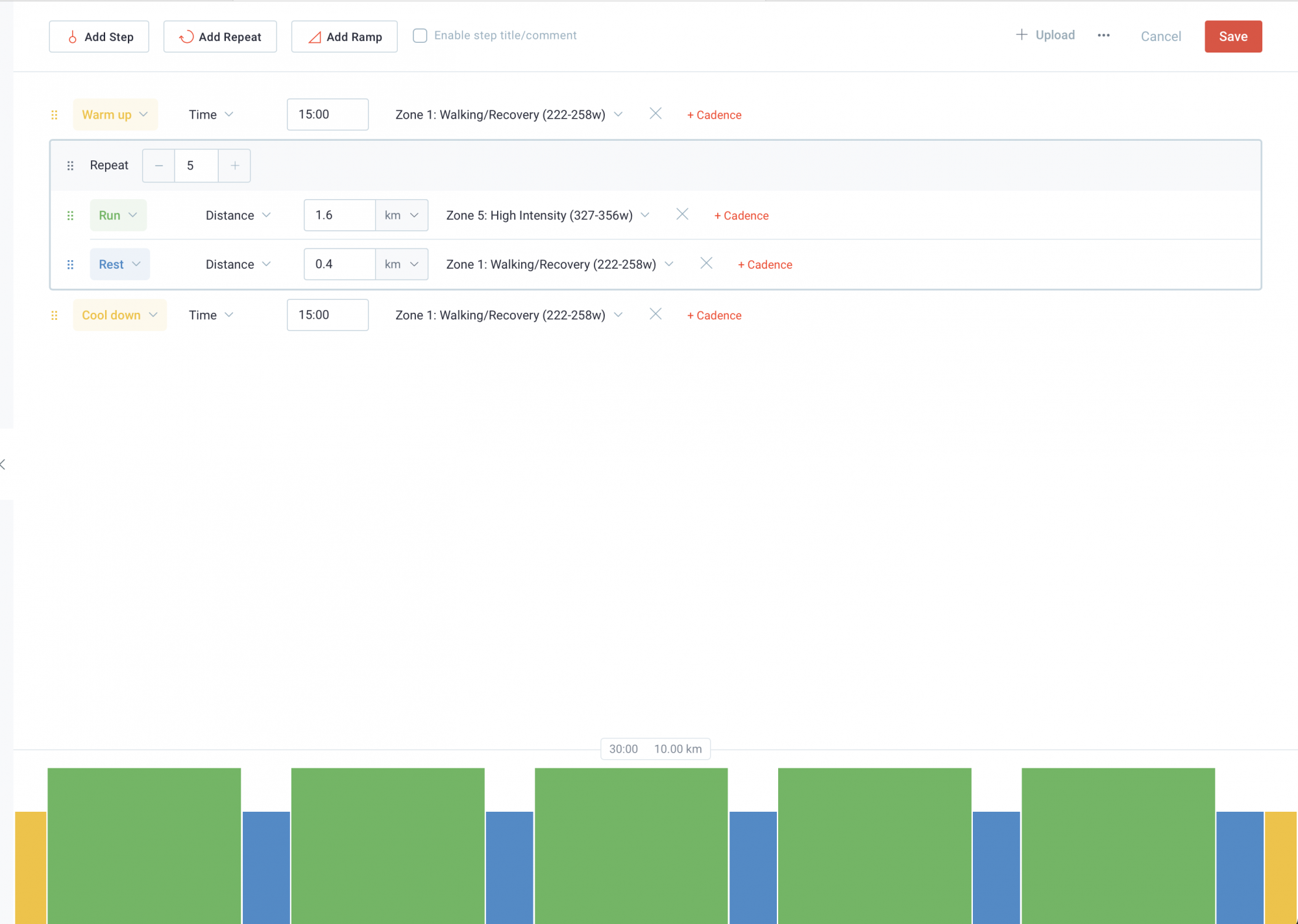Increase repeat count with plus
The image size is (1298, 924).
coord(234,165)
